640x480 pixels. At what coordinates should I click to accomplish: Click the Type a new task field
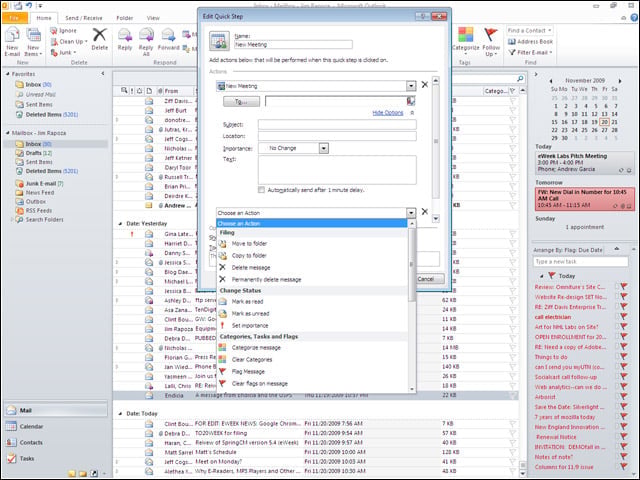(x=580, y=262)
